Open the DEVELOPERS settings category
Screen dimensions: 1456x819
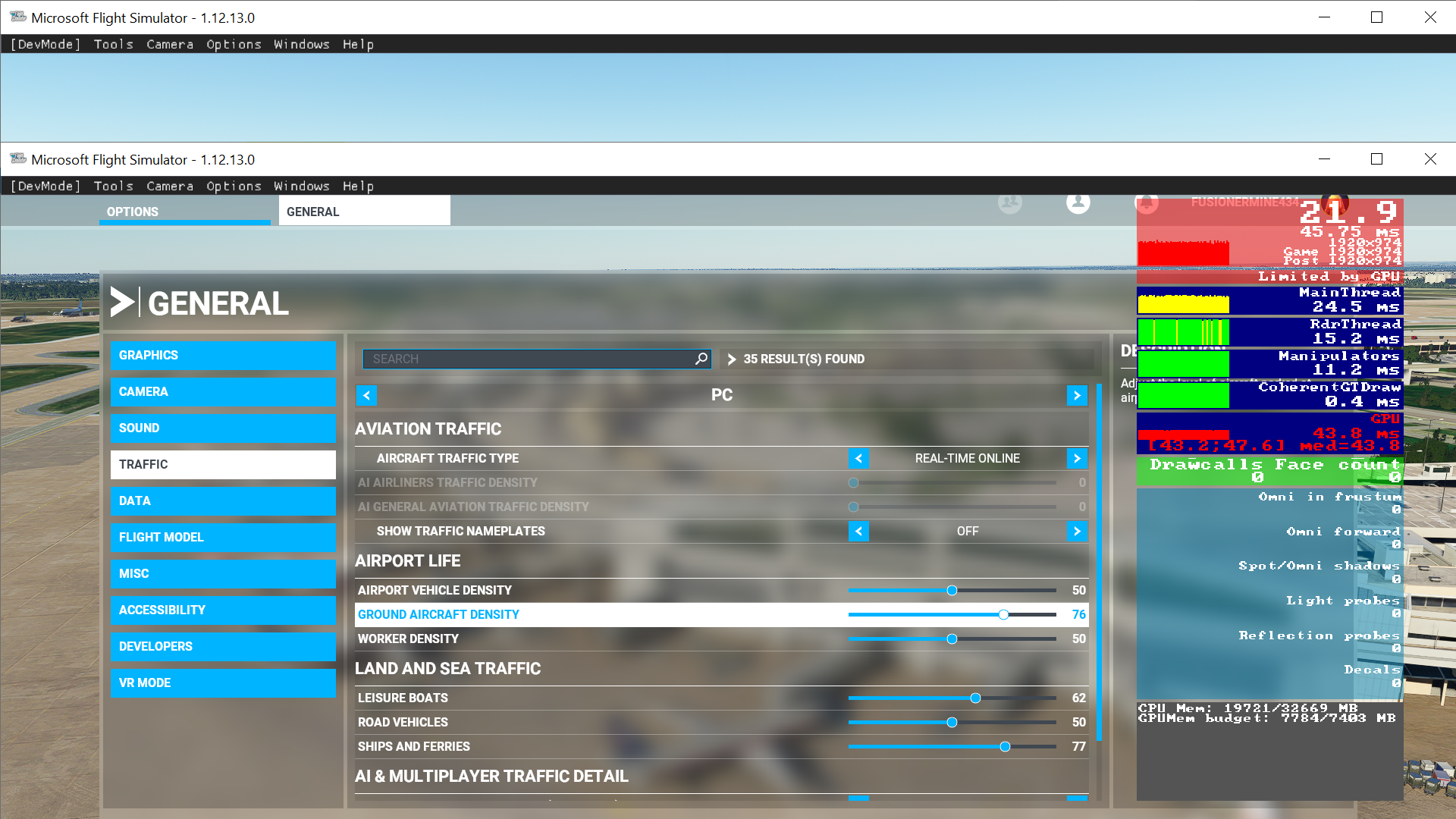click(x=223, y=647)
